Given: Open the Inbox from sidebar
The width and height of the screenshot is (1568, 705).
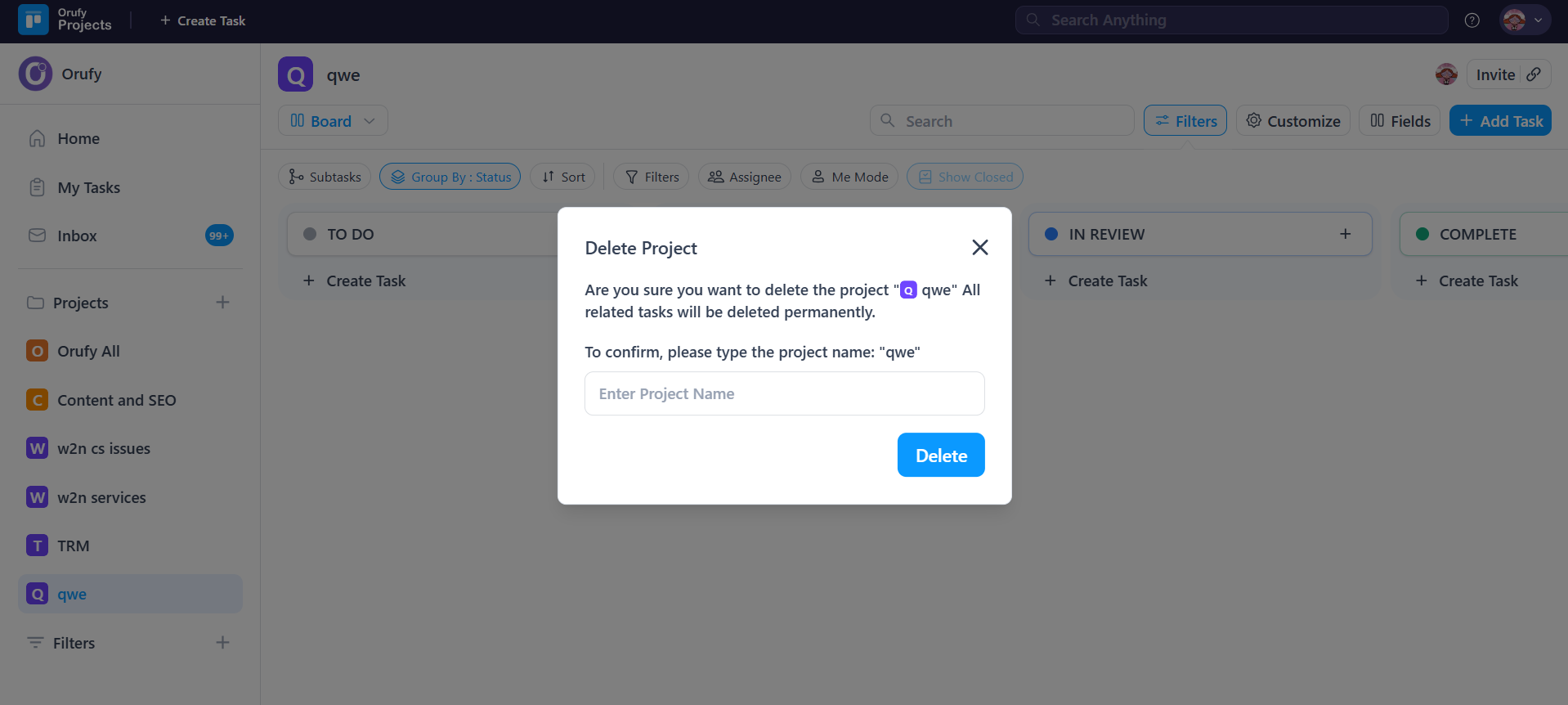Looking at the screenshot, I should (77, 236).
